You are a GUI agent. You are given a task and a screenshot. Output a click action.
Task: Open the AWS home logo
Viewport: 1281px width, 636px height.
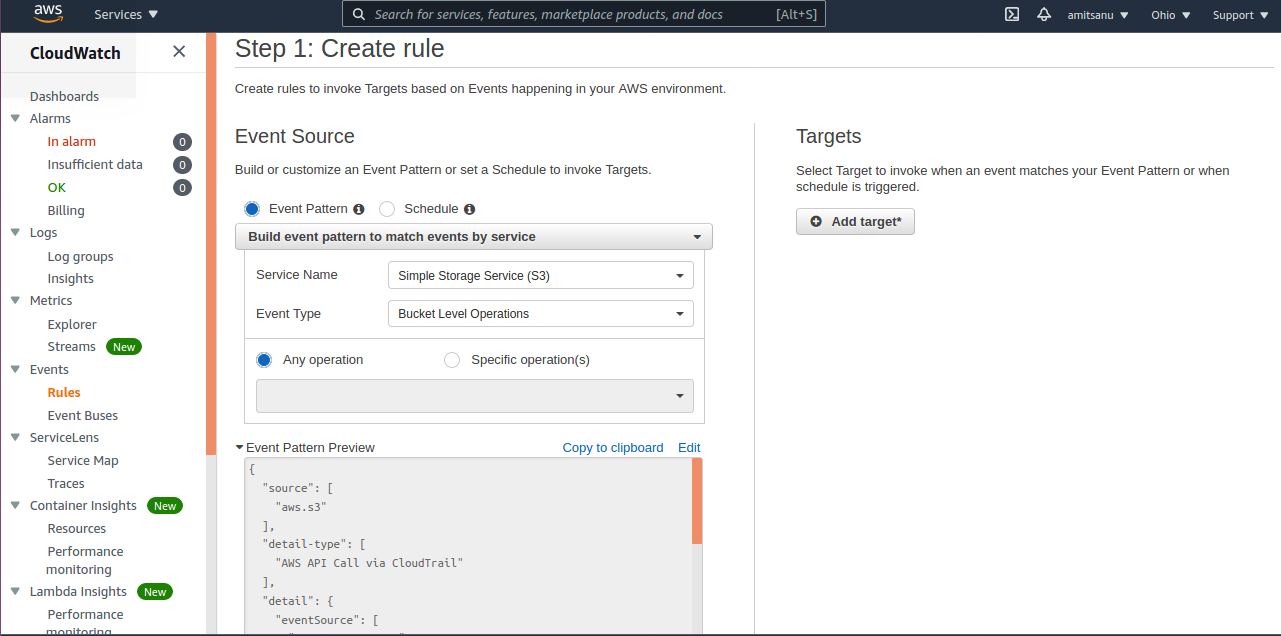(x=48, y=14)
